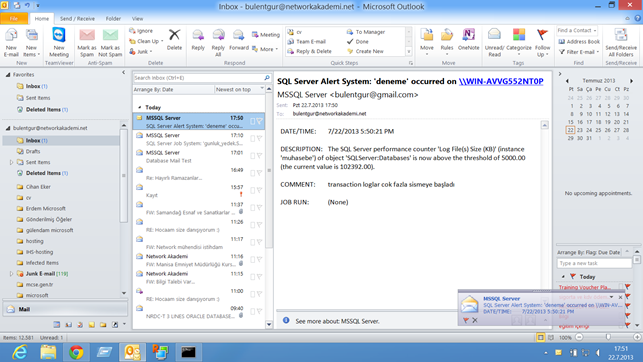Create New quick step
The image size is (643, 362).
pyautogui.click(x=365, y=51)
